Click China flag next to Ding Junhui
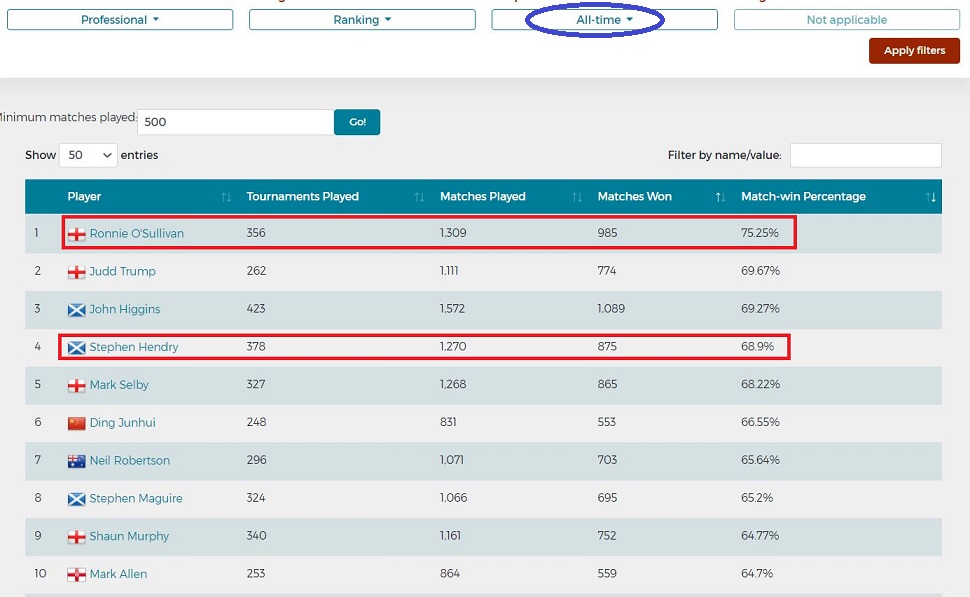 (x=76, y=423)
